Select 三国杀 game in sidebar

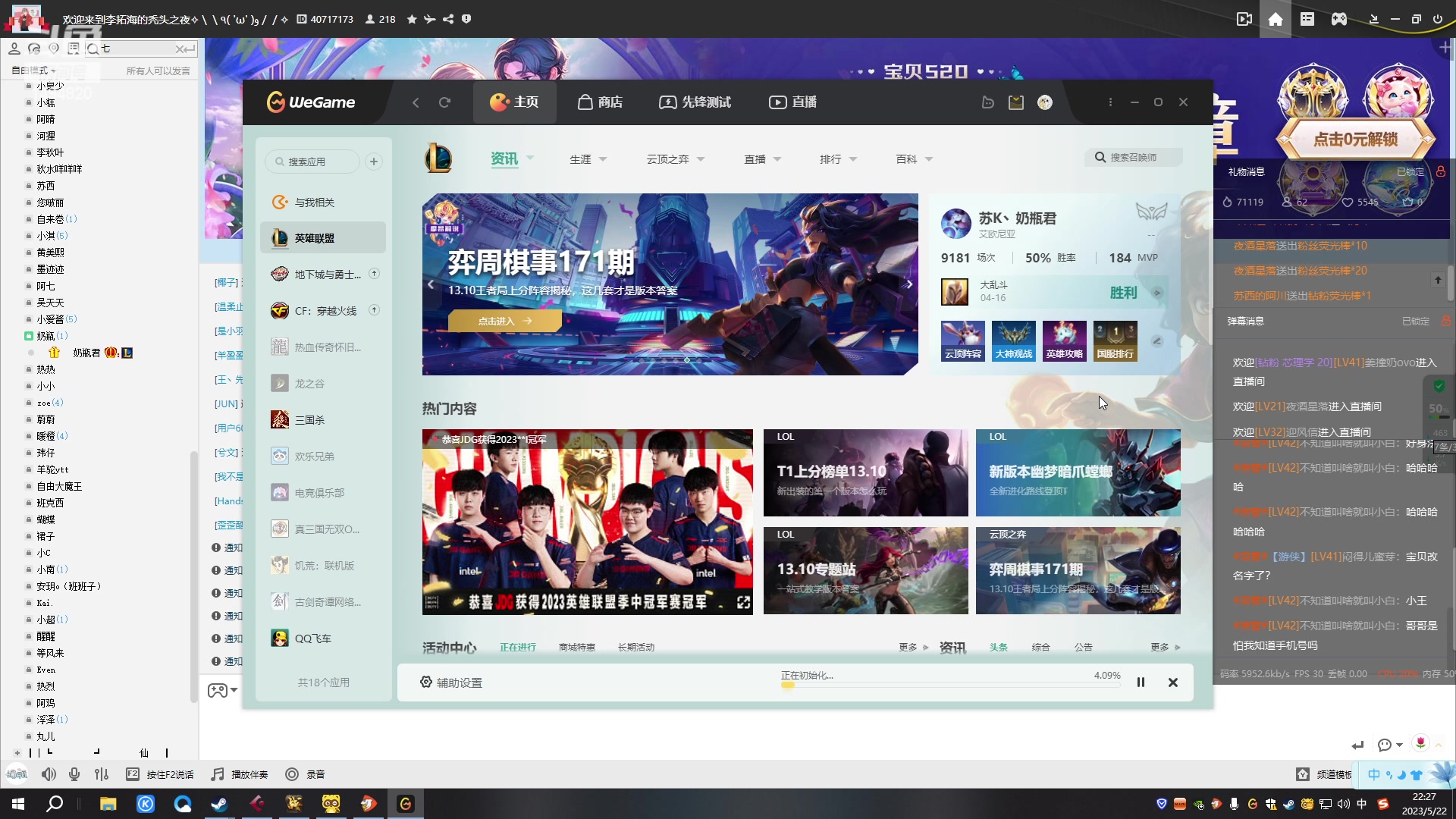click(322, 420)
